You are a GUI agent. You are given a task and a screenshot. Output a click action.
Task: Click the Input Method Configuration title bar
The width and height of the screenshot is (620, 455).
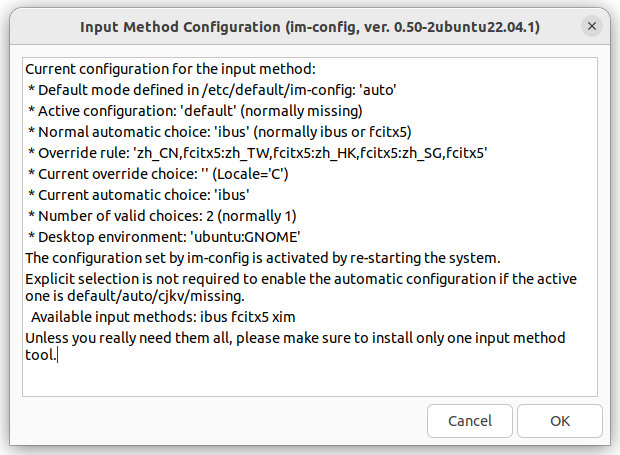(310, 27)
